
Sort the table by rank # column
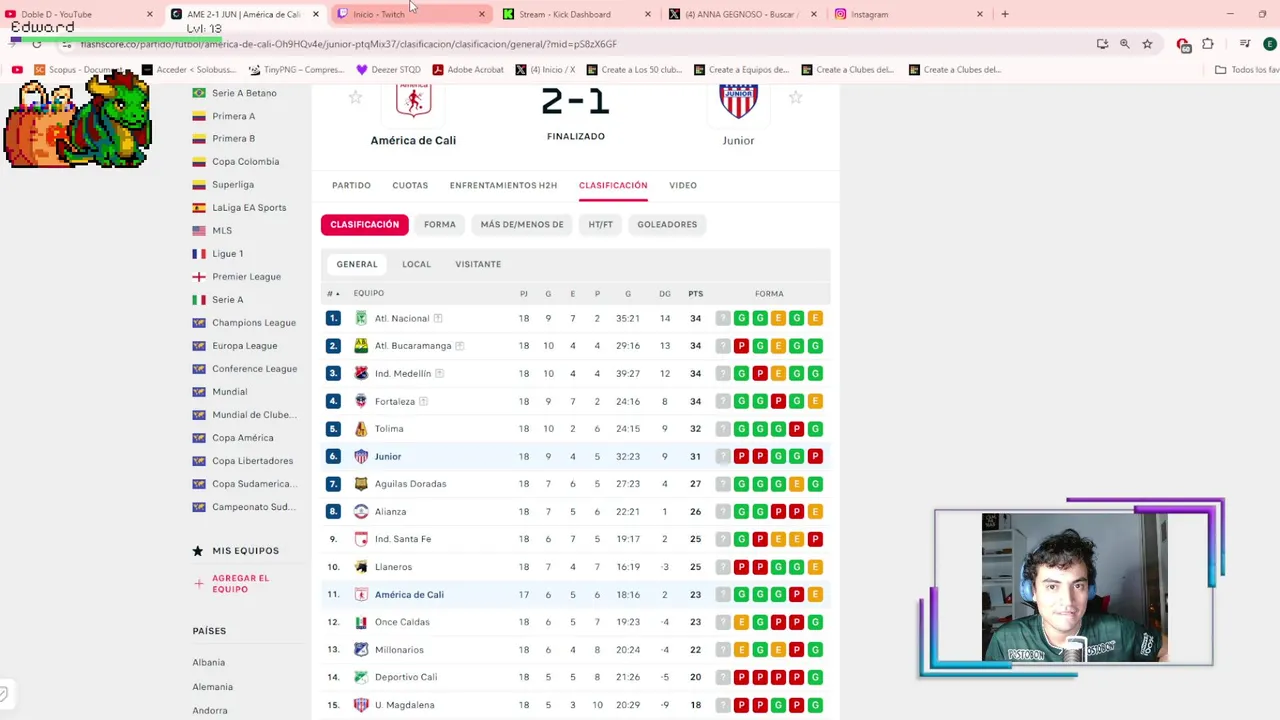(x=333, y=294)
